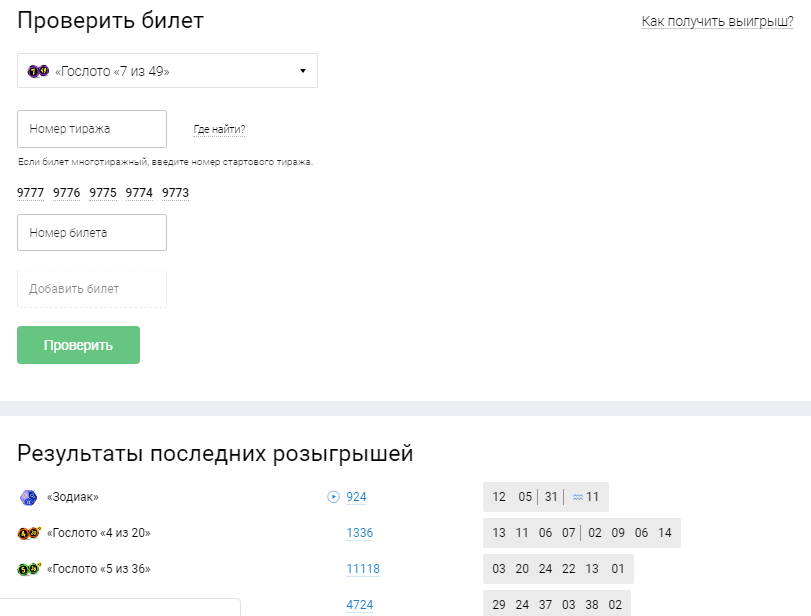Image resolution: width=811 pixels, height=616 pixels.
Task: Open the lottery selection dropdown «Гослото «7 из 49»
Action: point(167,70)
